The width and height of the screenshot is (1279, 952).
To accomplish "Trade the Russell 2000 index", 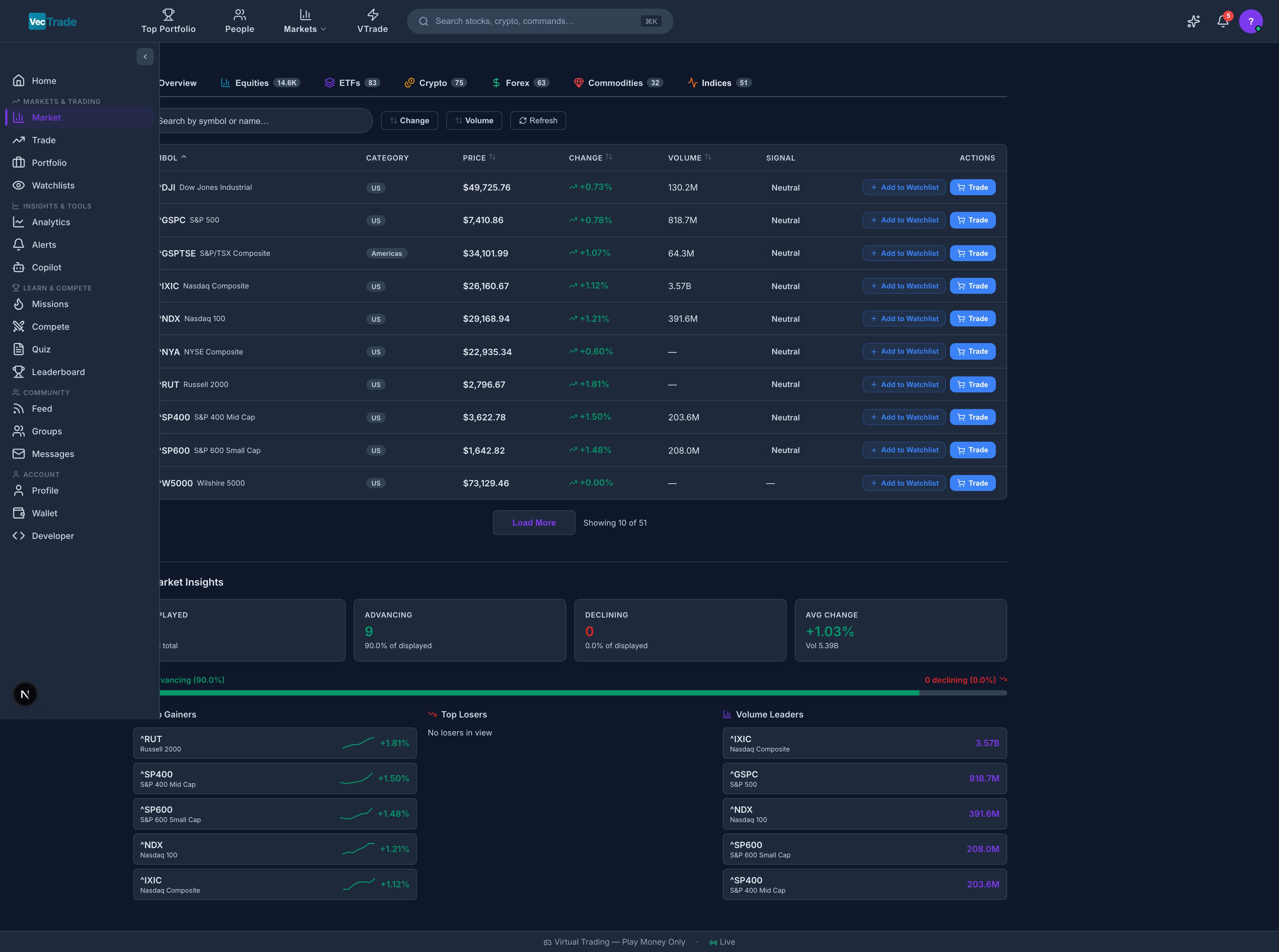I will tap(973, 384).
